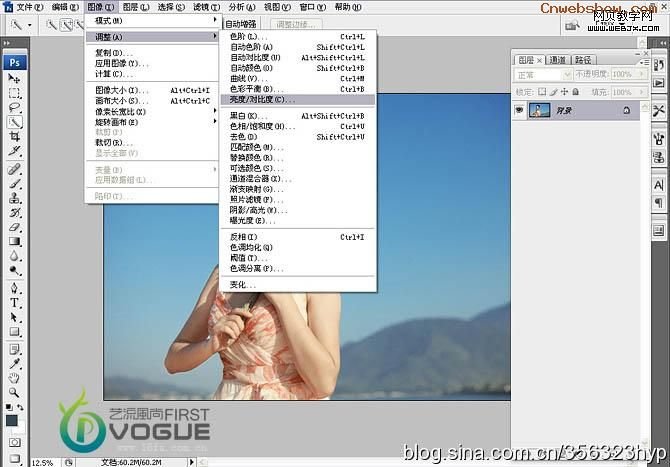
Task: Choose 亮度/对比度(C)... from adjustments
Action: pyautogui.click(x=298, y=100)
